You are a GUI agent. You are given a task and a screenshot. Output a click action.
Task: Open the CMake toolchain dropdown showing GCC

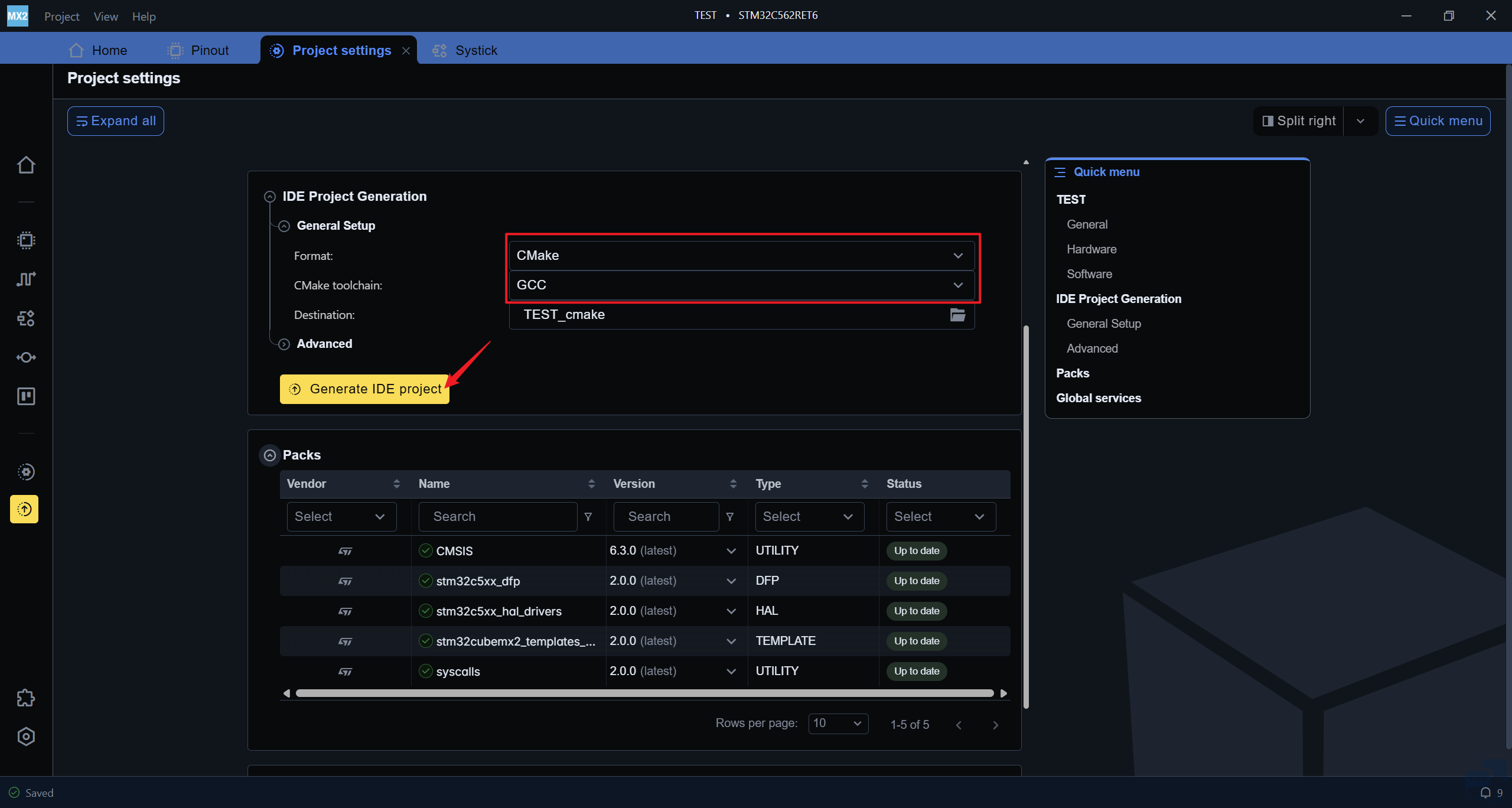pos(741,285)
